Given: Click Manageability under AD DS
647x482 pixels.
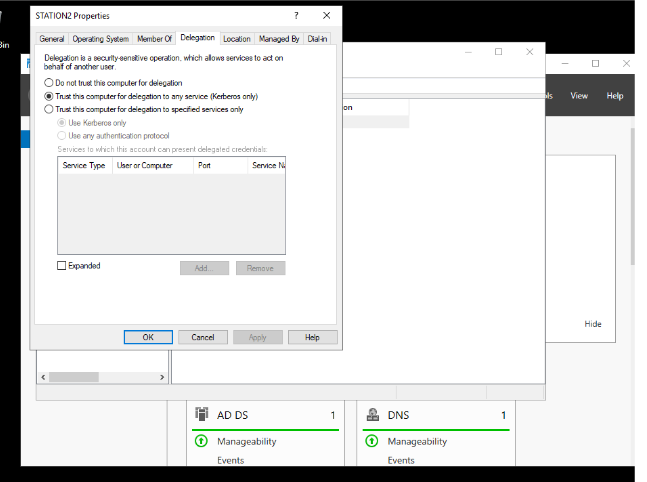Looking at the screenshot, I should point(247,442).
